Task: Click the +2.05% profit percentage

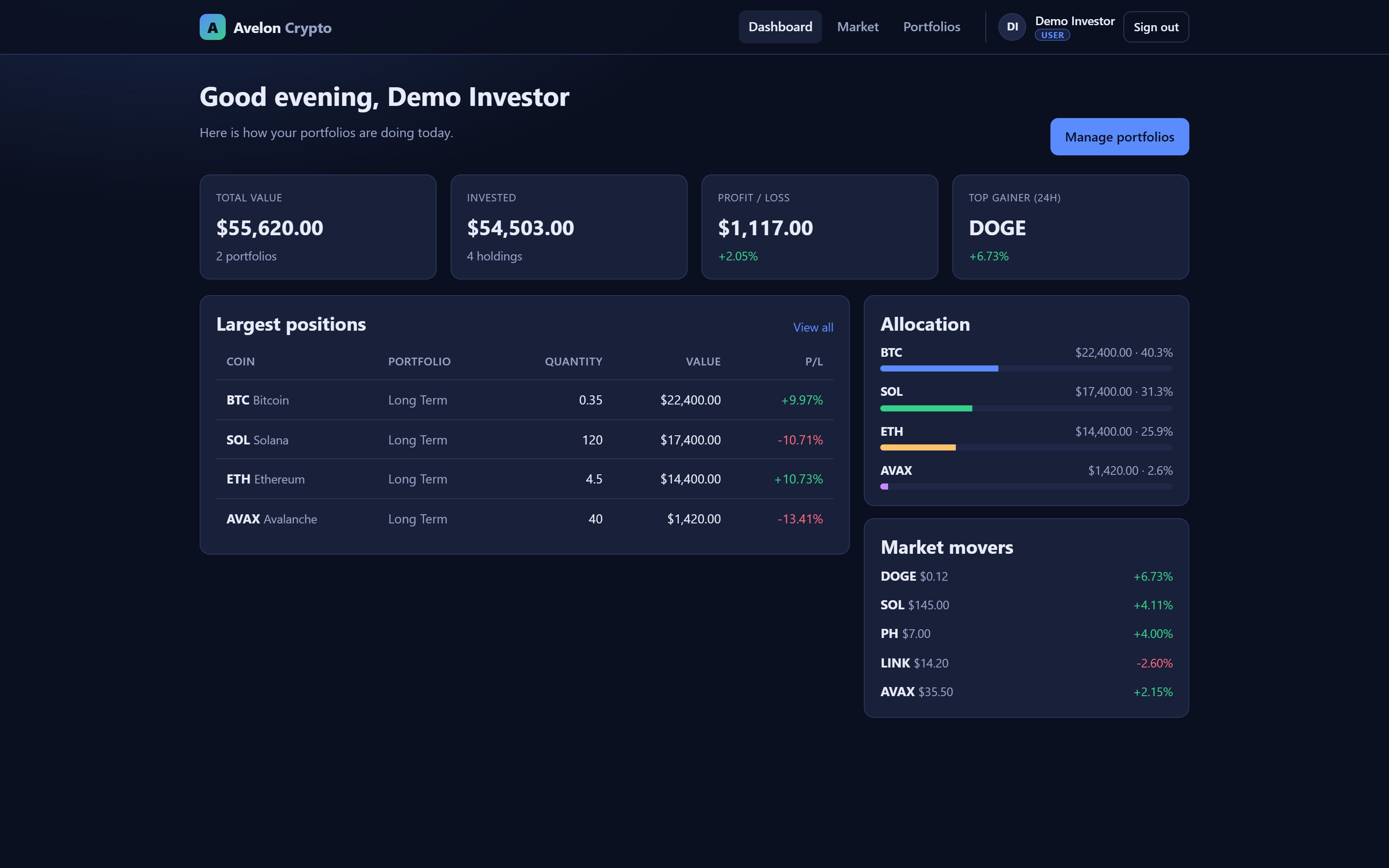Action: point(737,256)
